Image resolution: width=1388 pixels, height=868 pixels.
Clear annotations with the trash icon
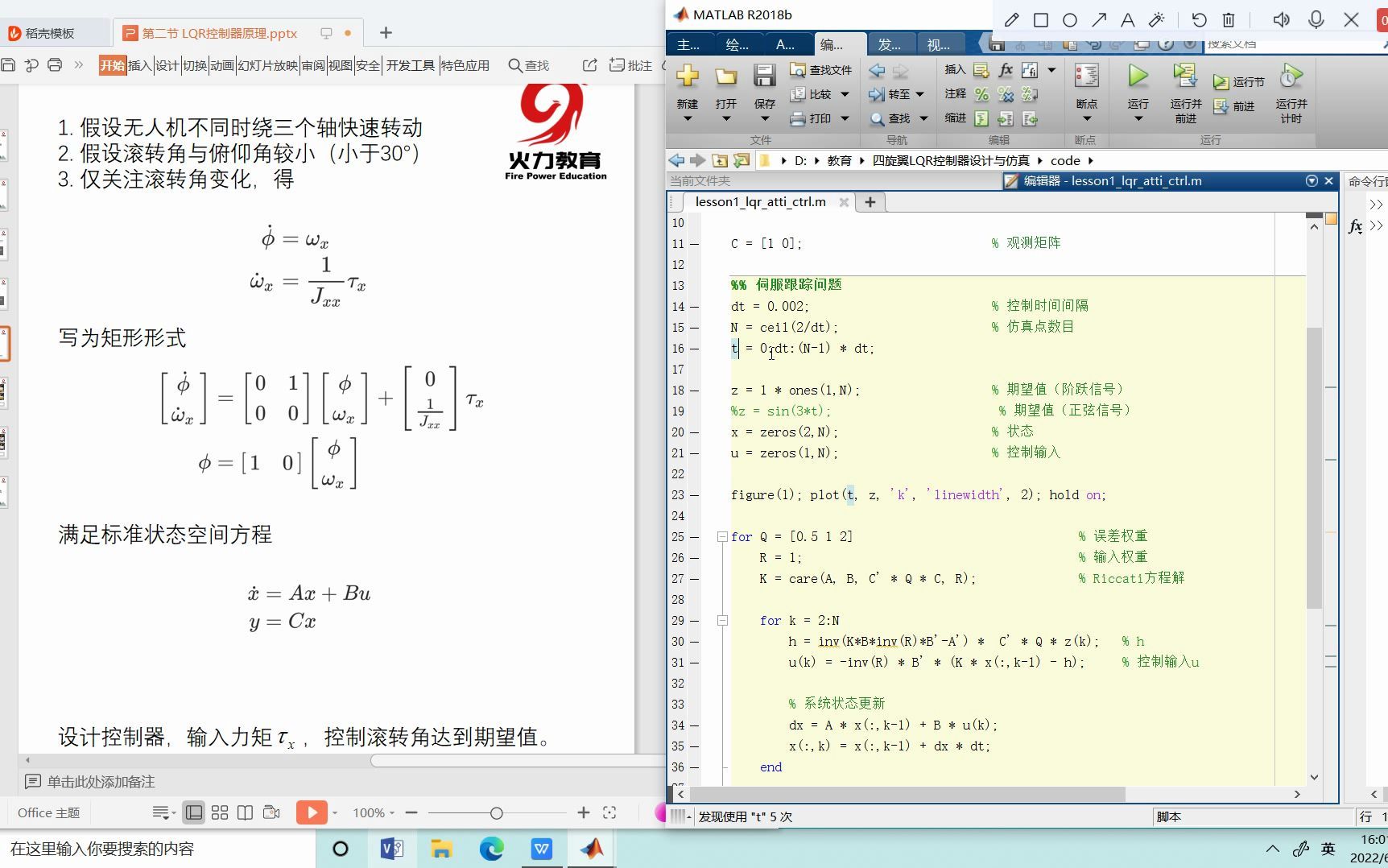coord(1229,20)
